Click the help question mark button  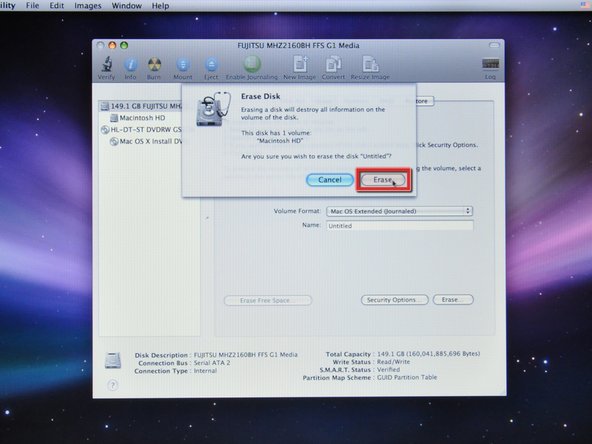click(x=113, y=385)
